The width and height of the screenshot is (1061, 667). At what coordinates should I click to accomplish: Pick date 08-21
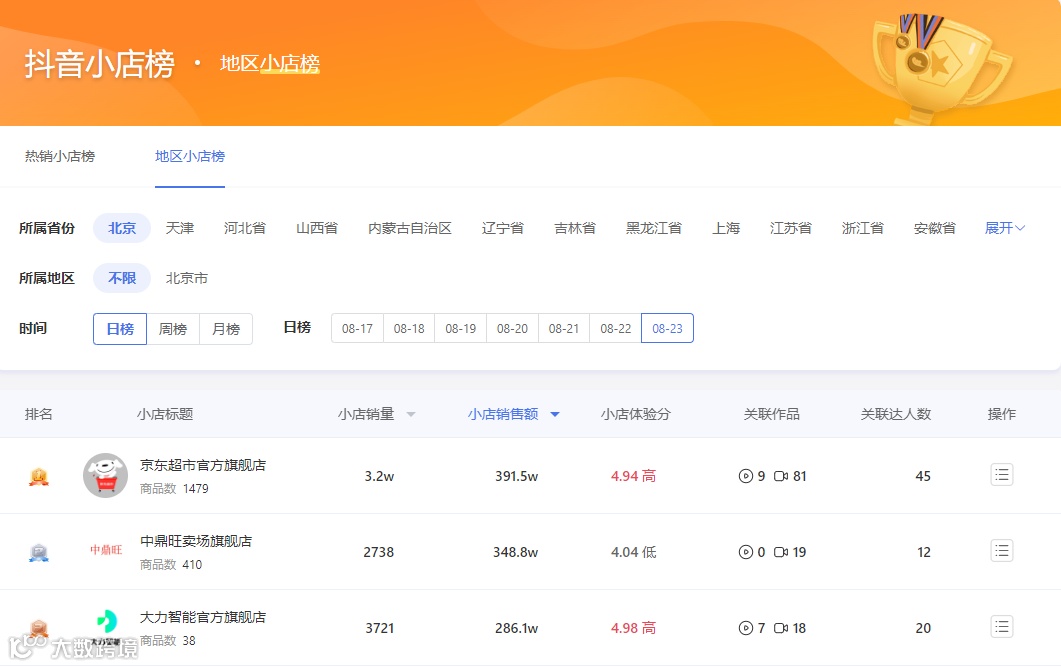pos(564,328)
